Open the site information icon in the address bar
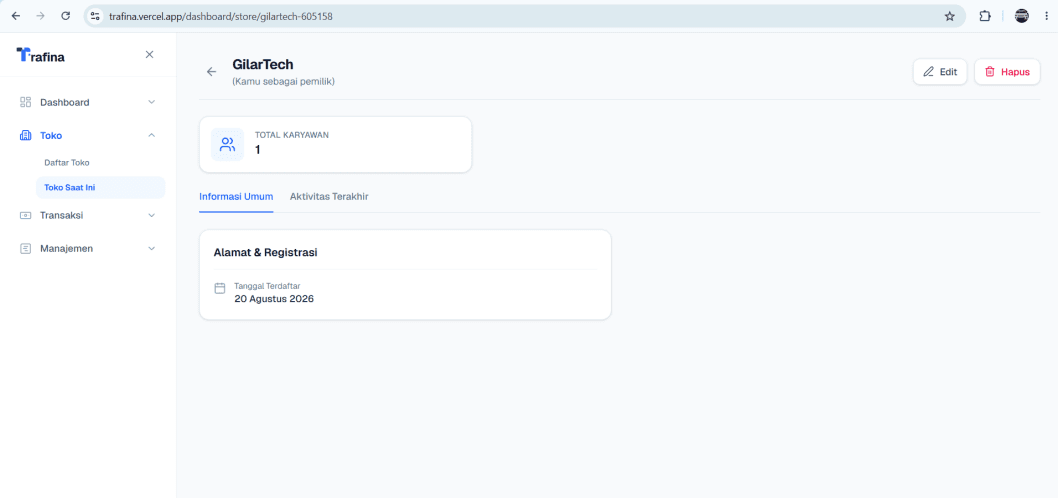This screenshot has height=499, width=1059. pos(95,16)
